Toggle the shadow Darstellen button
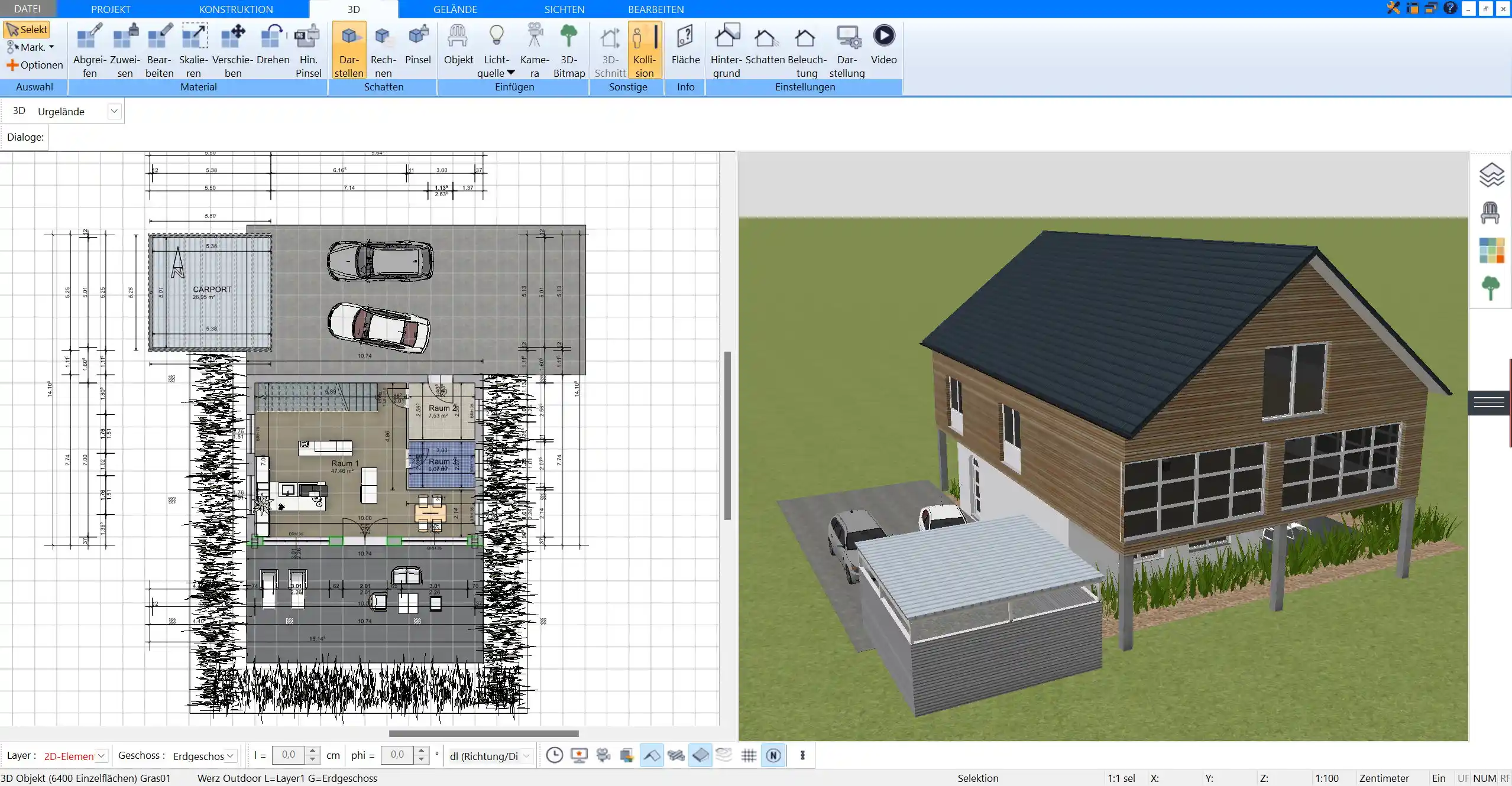Viewport: 1512px width, 786px height. coord(349,50)
